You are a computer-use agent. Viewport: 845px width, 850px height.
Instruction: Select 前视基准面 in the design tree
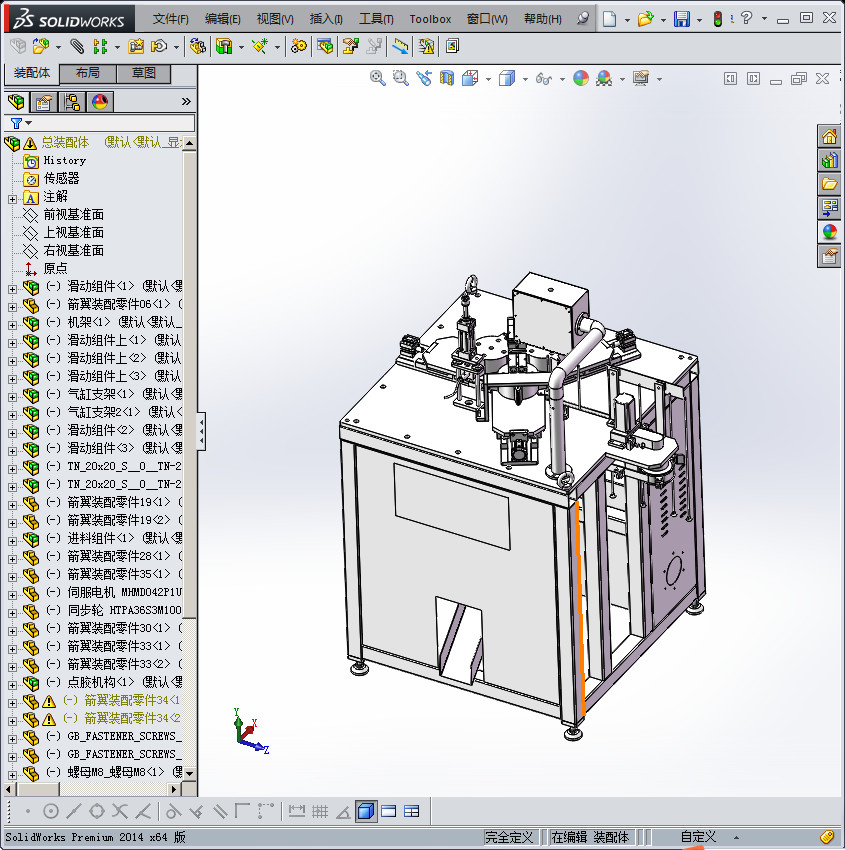[x=73, y=215]
